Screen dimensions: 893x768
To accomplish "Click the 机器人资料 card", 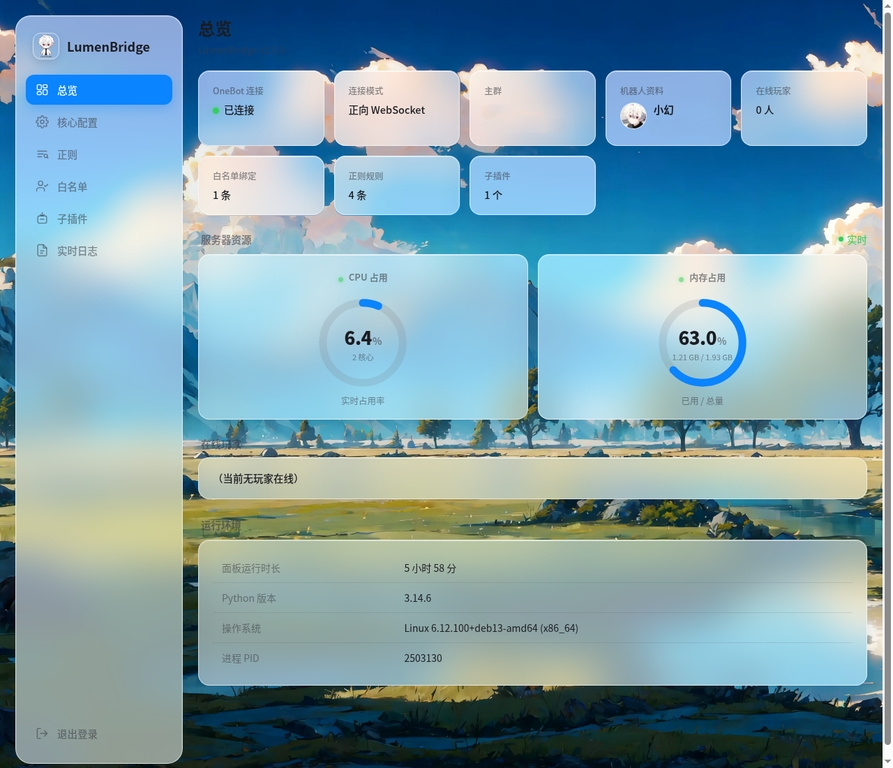I will (x=668, y=108).
